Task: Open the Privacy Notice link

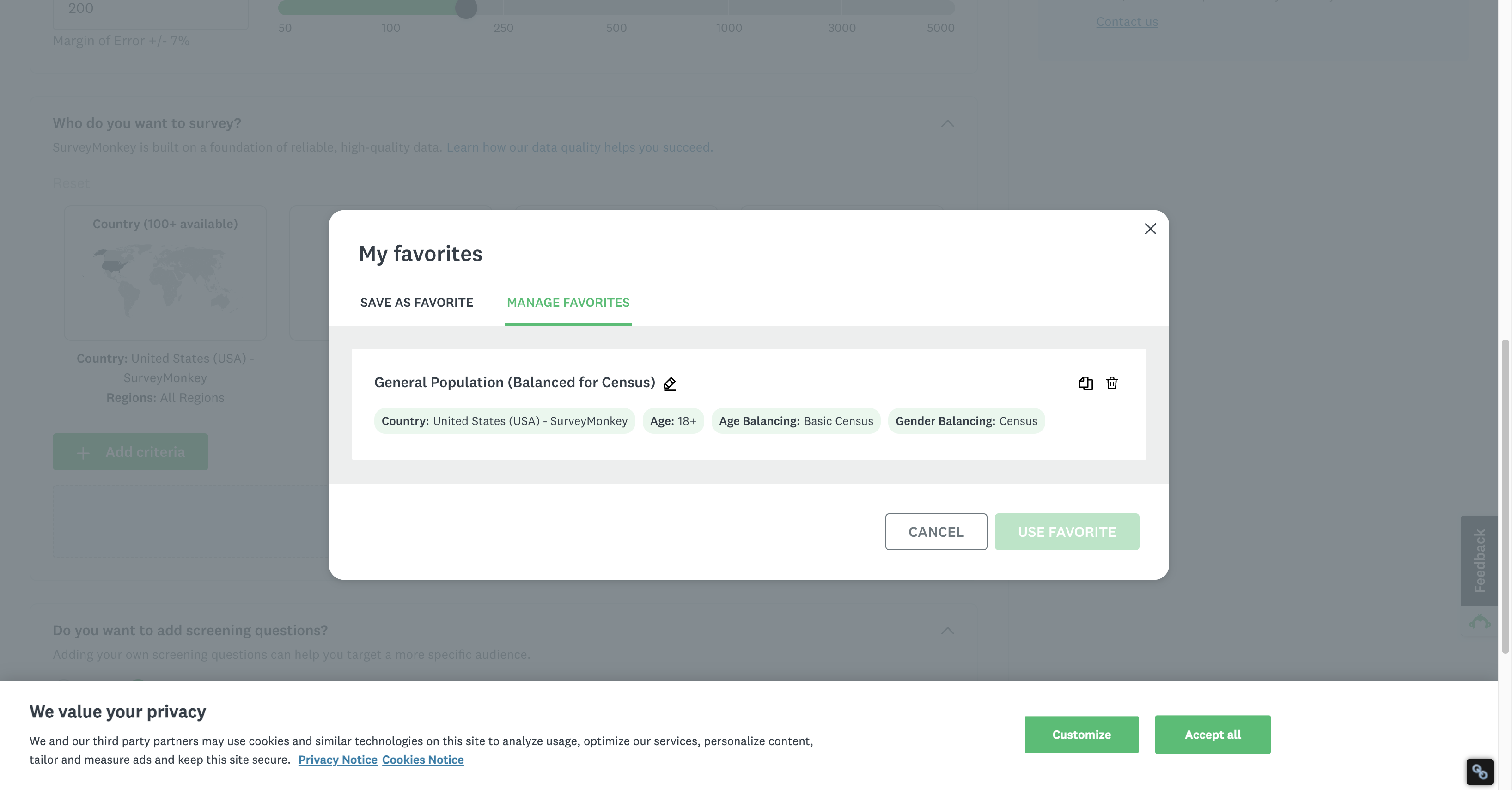Action: tap(337, 760)
